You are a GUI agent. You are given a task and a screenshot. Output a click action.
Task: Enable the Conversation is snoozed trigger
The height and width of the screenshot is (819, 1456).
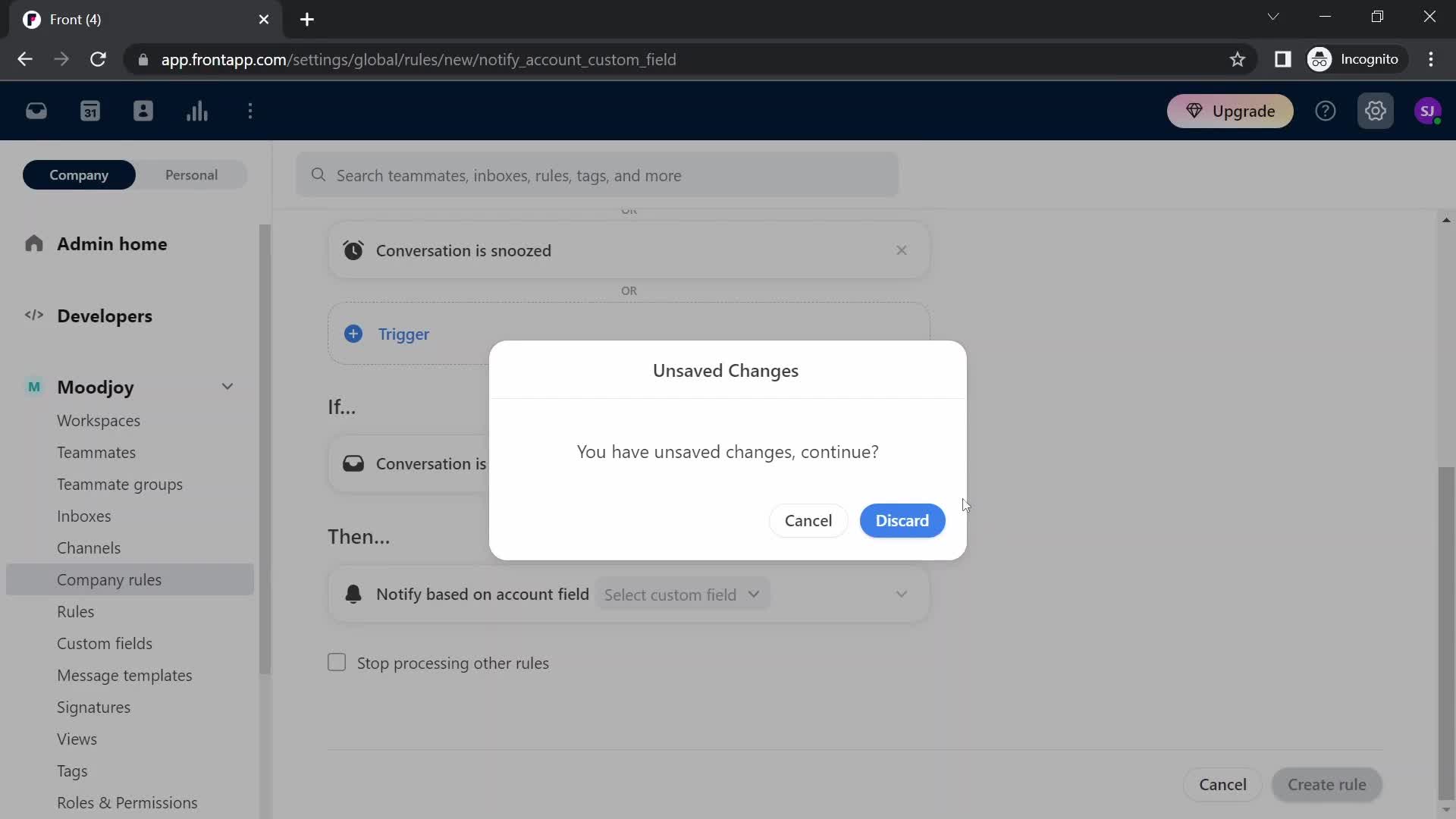coord(629,250)
